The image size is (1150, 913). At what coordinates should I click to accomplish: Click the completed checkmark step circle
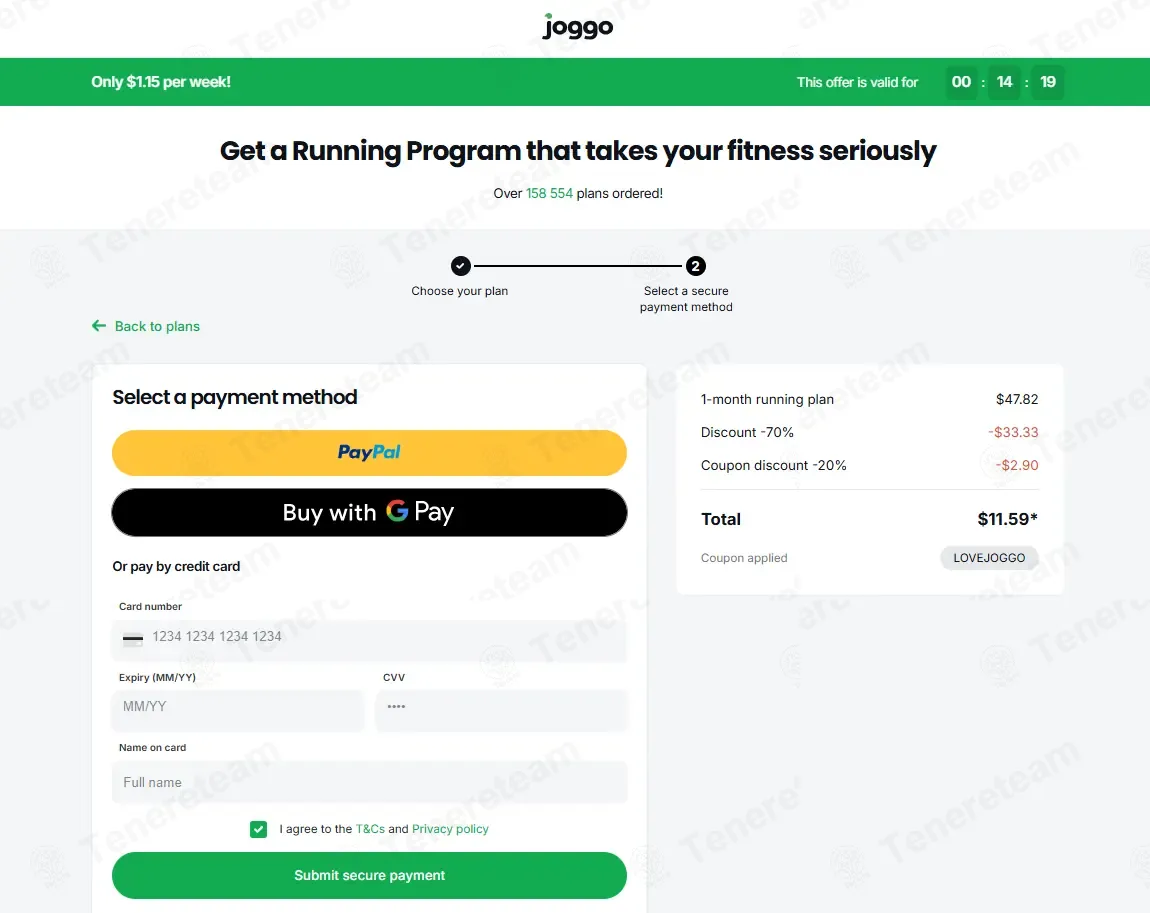(x=461, y=265)
